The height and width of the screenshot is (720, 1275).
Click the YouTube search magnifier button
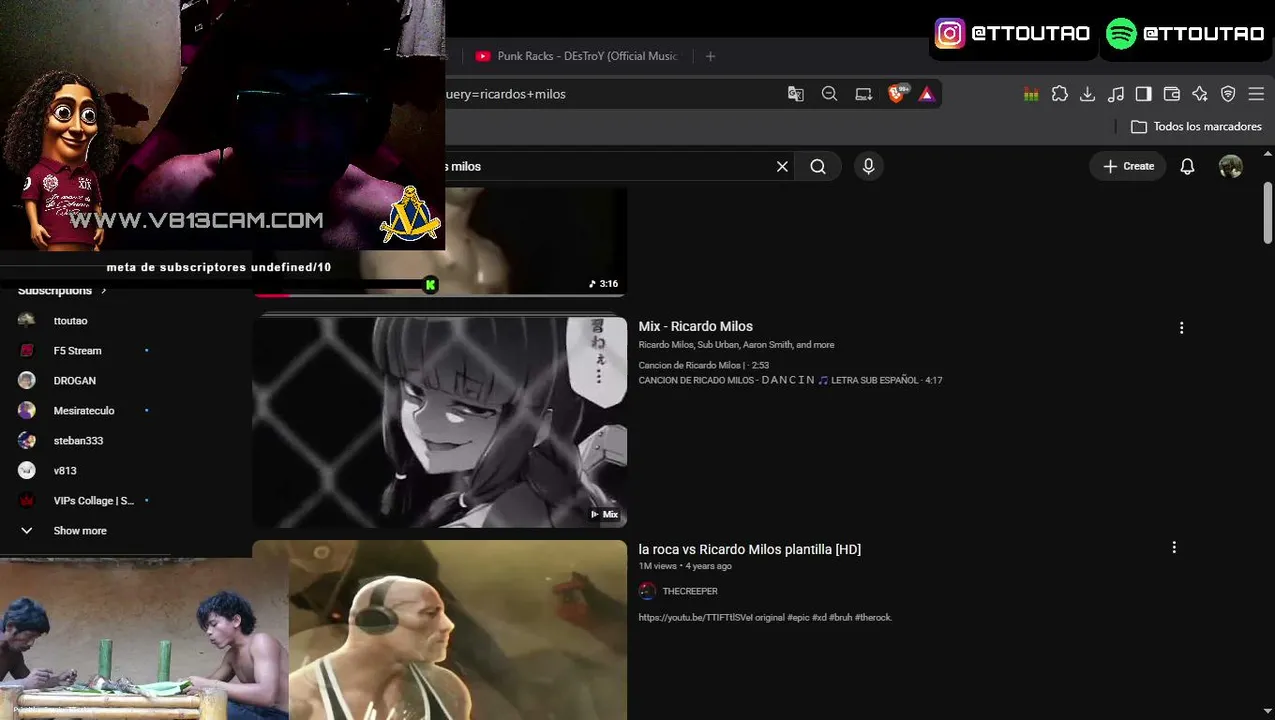pyautogui.click(x=818, y=167)
